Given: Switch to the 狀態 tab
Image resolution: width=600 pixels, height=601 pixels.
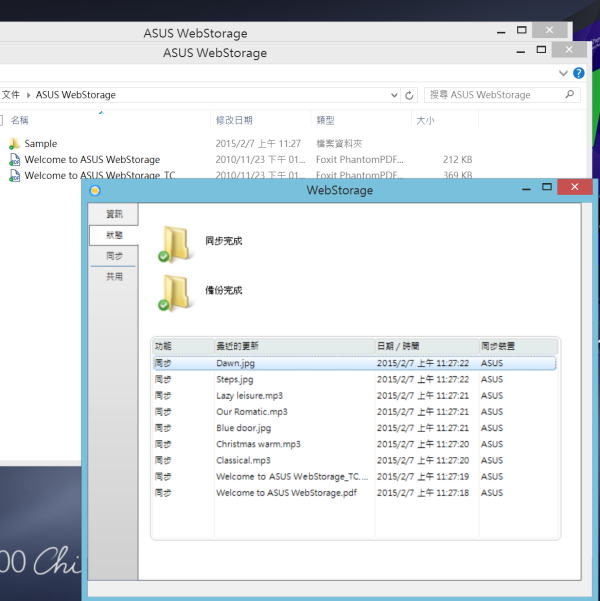Looking at the screenshot, I should pos(114,235).
